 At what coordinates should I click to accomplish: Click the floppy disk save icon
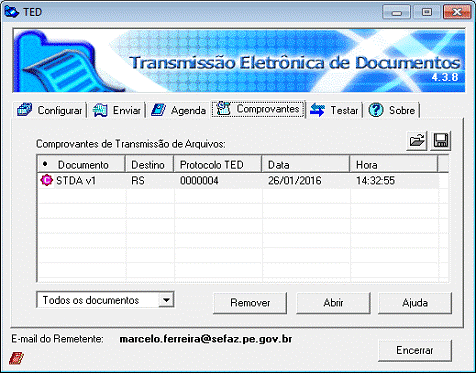pos(441,141)
